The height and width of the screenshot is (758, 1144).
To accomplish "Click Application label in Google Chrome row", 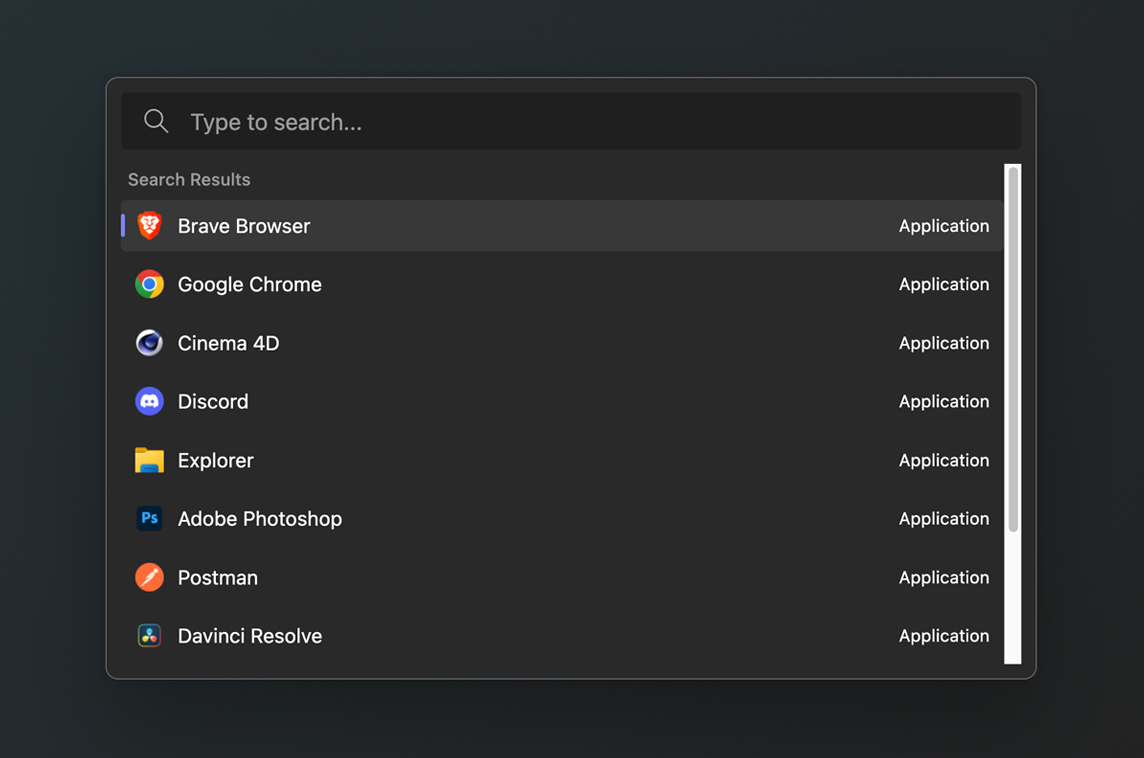I will click(x=944, y=285).
